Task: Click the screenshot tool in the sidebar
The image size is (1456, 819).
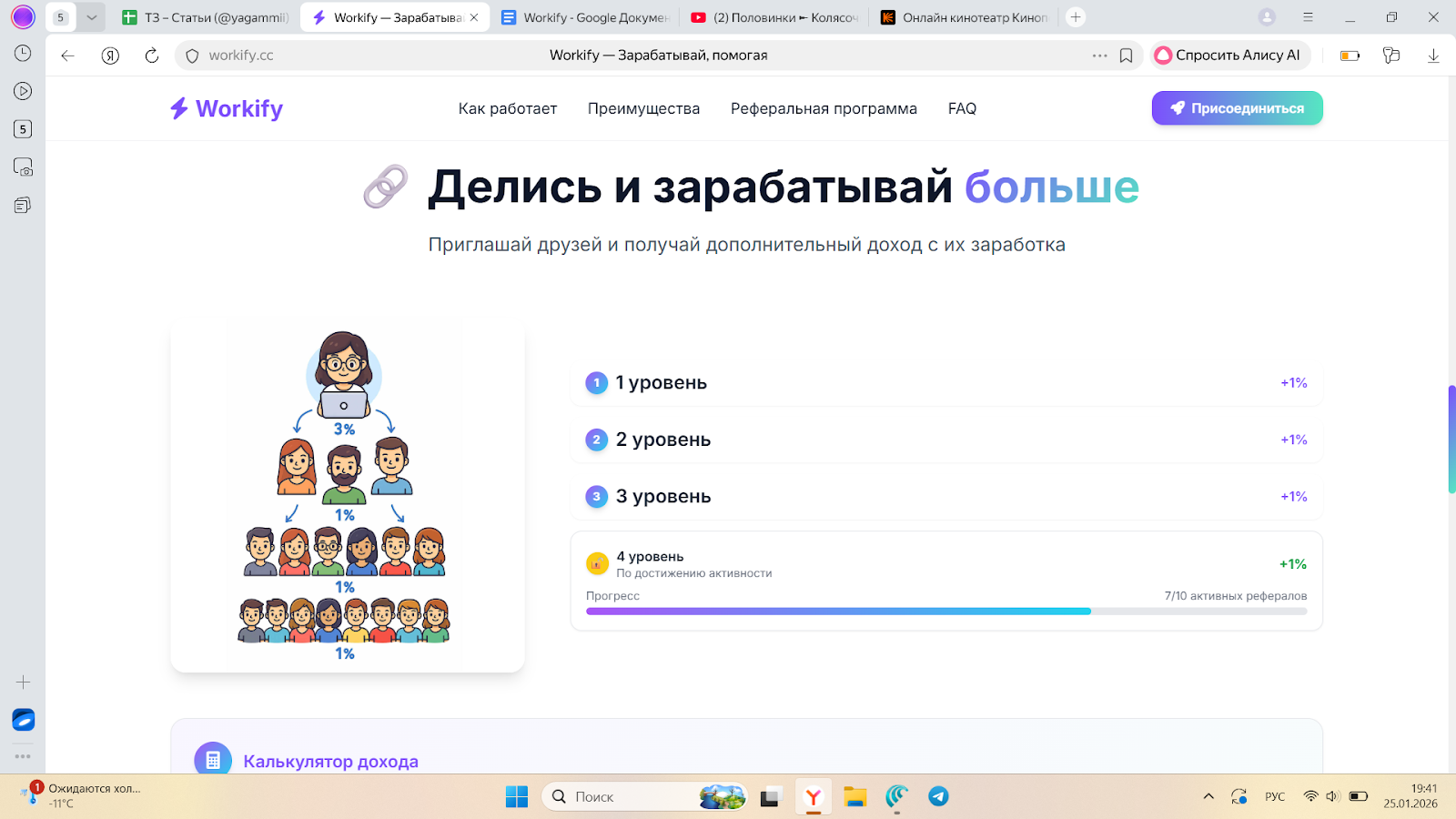Action: [x=23, y=167]
